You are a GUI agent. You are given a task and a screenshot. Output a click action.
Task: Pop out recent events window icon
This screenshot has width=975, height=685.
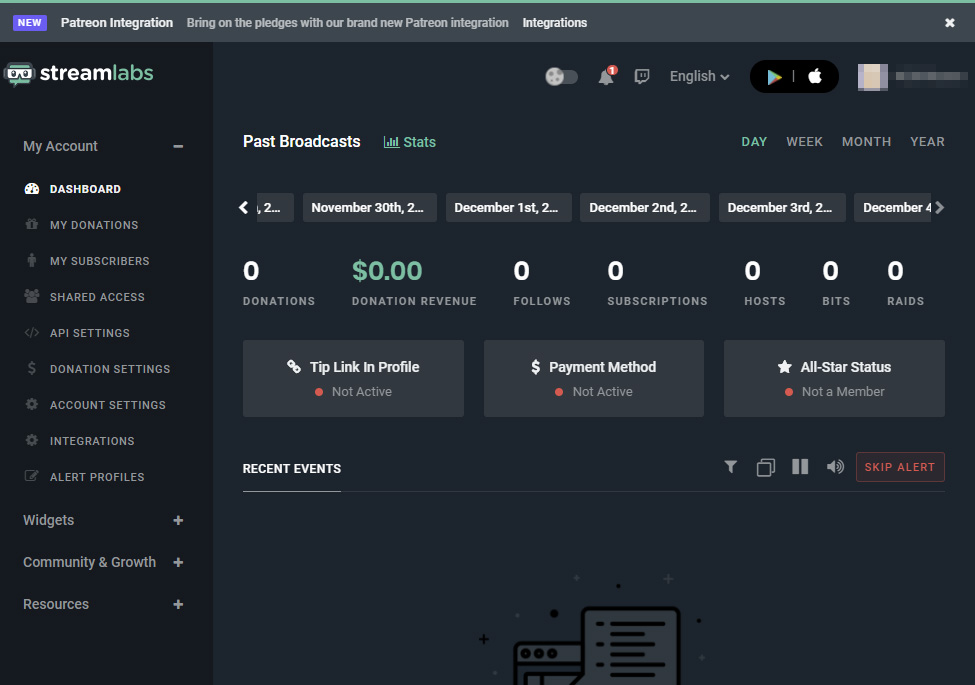coord(765,467)
